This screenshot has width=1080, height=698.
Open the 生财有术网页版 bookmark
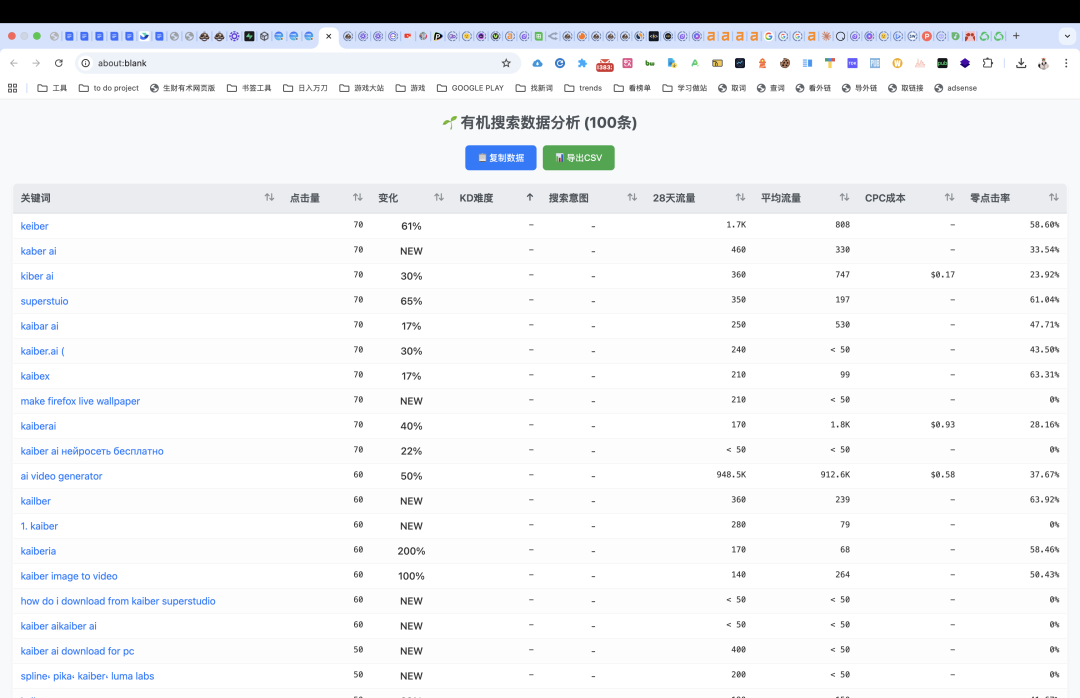183,88
